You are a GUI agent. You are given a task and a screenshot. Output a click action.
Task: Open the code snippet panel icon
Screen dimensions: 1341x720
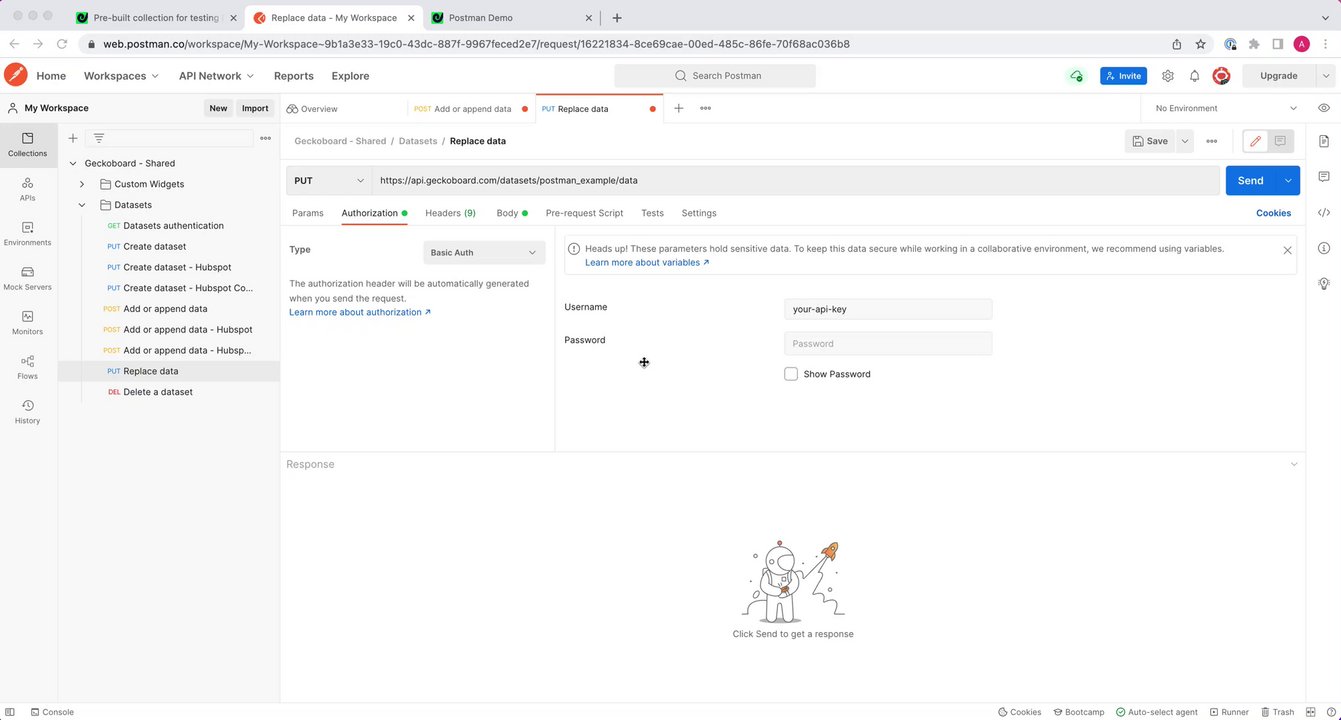(x=1324, y=212)
